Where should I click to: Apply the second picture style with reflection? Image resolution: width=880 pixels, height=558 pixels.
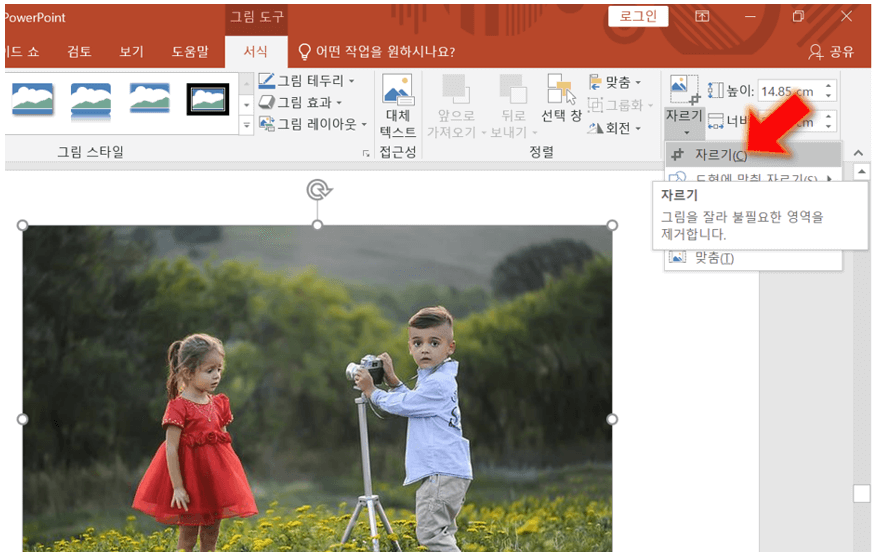coord(91,101)
